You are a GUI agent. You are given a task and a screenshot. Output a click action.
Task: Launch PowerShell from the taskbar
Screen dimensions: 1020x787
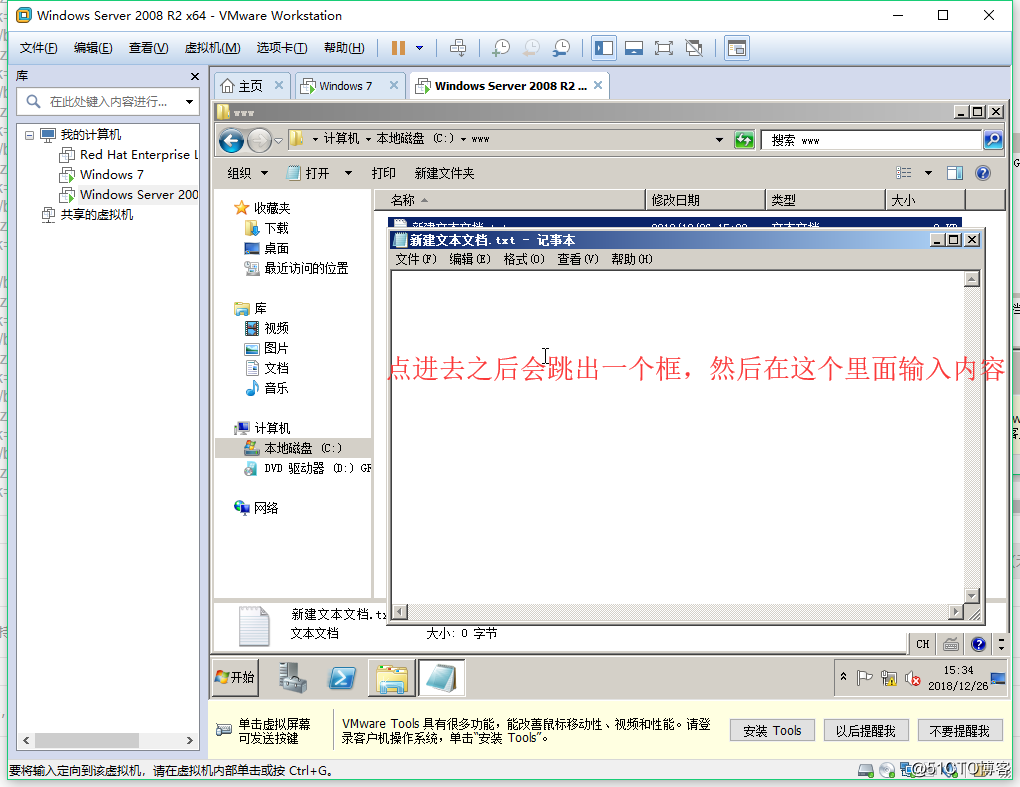pyautogui.click(x=342, y=678)
